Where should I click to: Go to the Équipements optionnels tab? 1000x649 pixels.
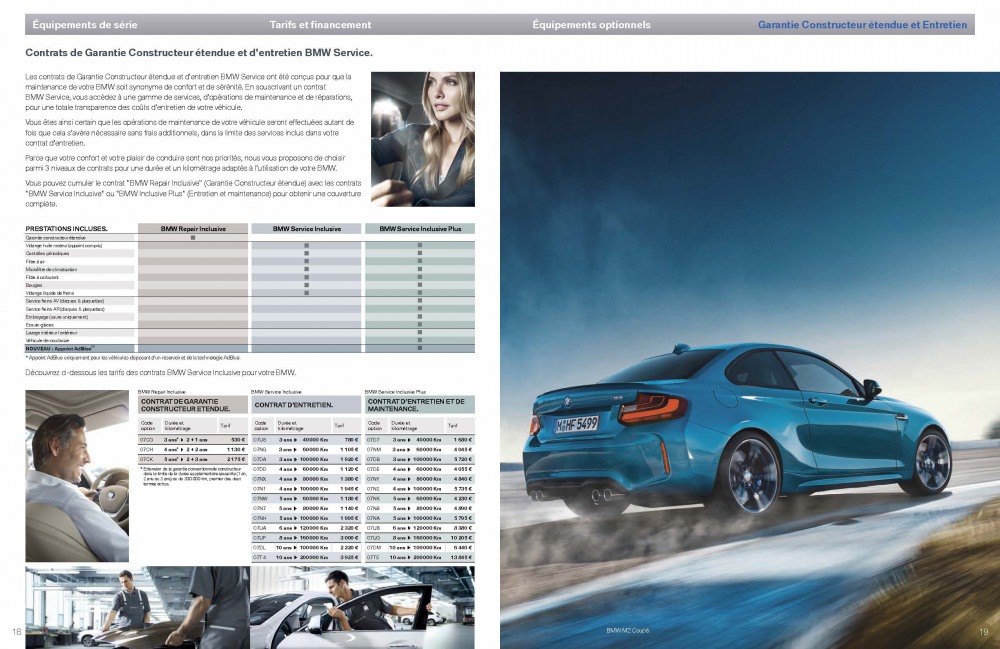pos(591,25)
